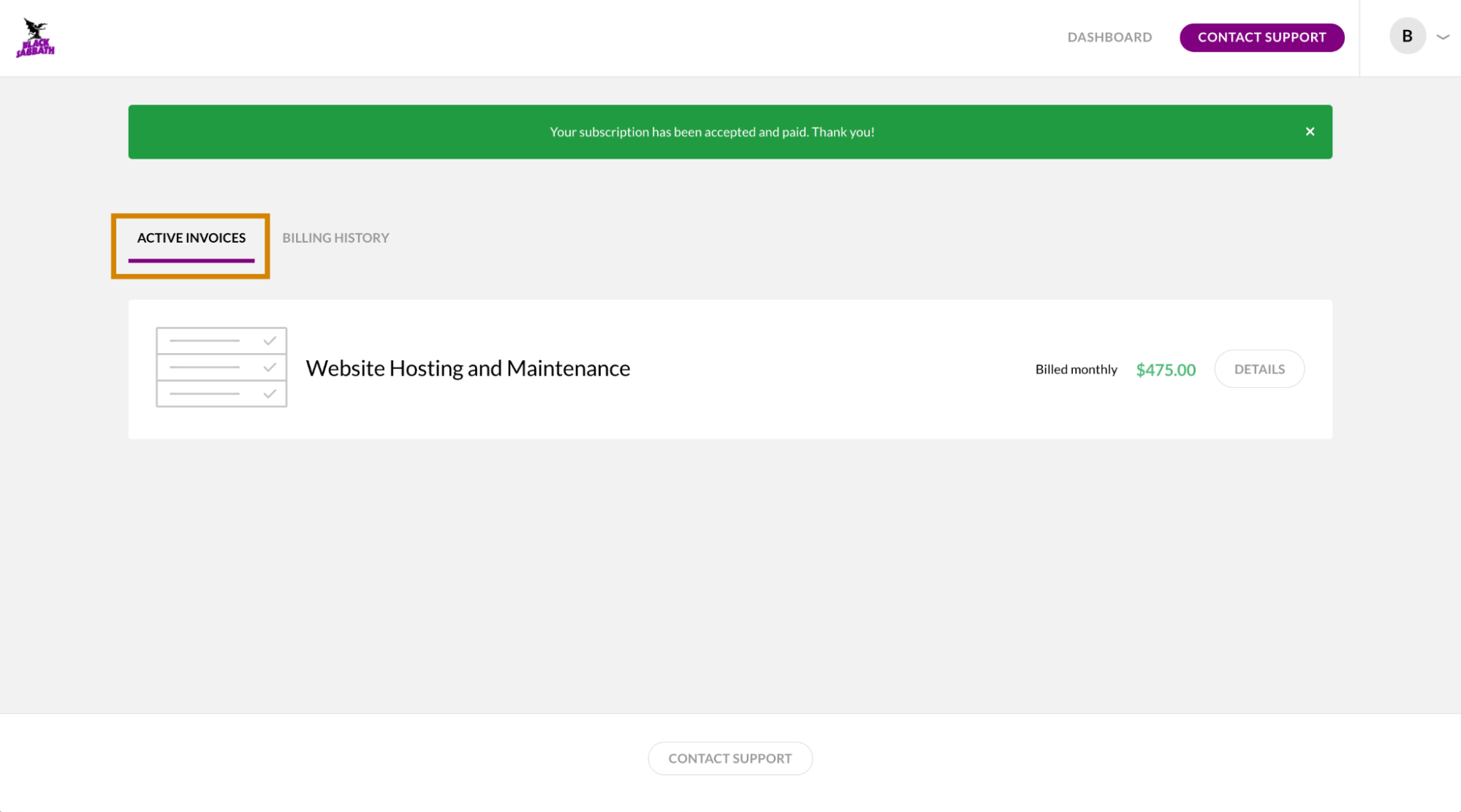1461x812 pixels.
Task: Click the footer Contact Support button
Action: tap(729, 759)
